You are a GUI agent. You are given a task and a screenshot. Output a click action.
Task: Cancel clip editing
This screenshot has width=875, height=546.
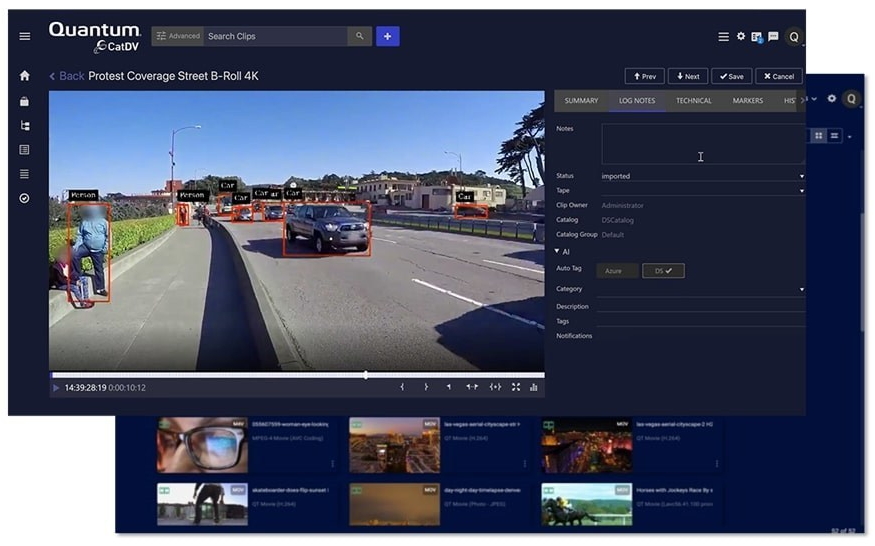pyautogui.click(x=779, y=76)
